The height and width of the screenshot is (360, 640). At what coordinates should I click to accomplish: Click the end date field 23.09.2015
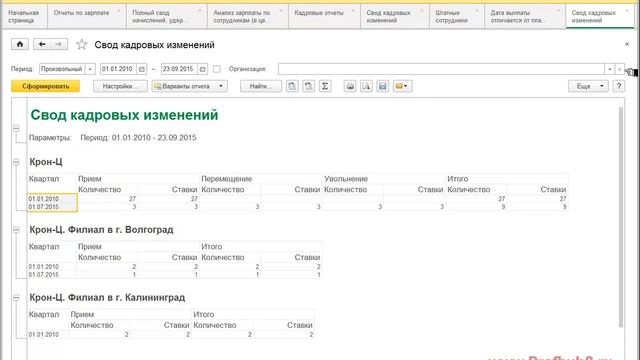[179, 69]
